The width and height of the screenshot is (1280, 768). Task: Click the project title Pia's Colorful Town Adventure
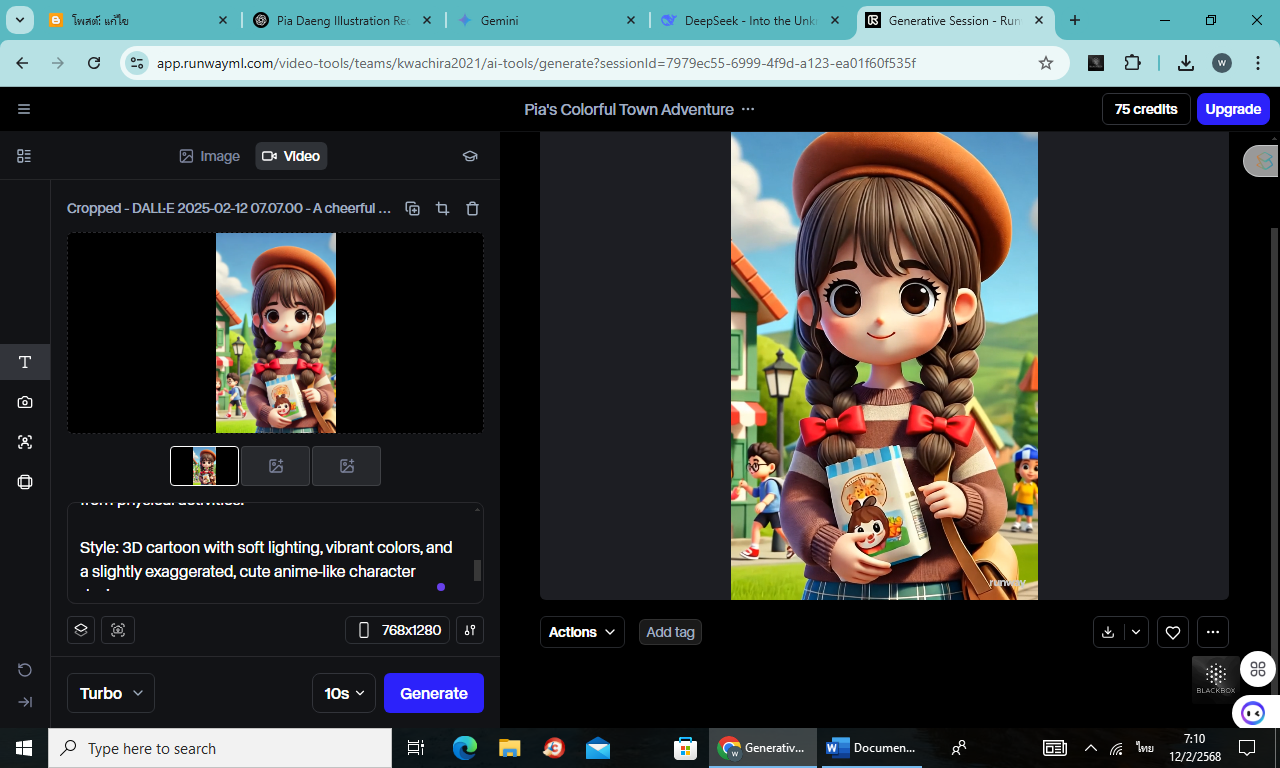click(x=629, y=109)
